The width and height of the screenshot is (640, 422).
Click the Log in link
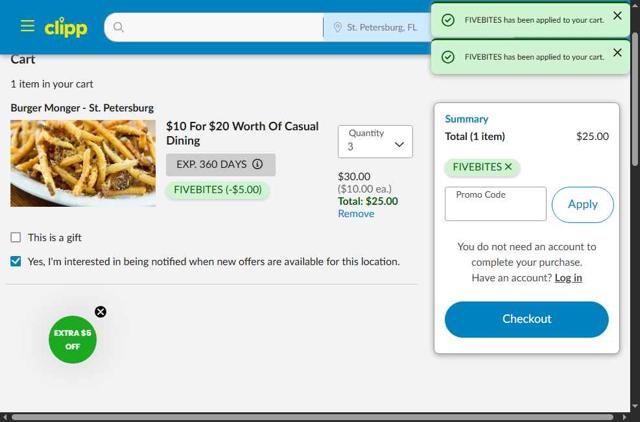[568, 278]
